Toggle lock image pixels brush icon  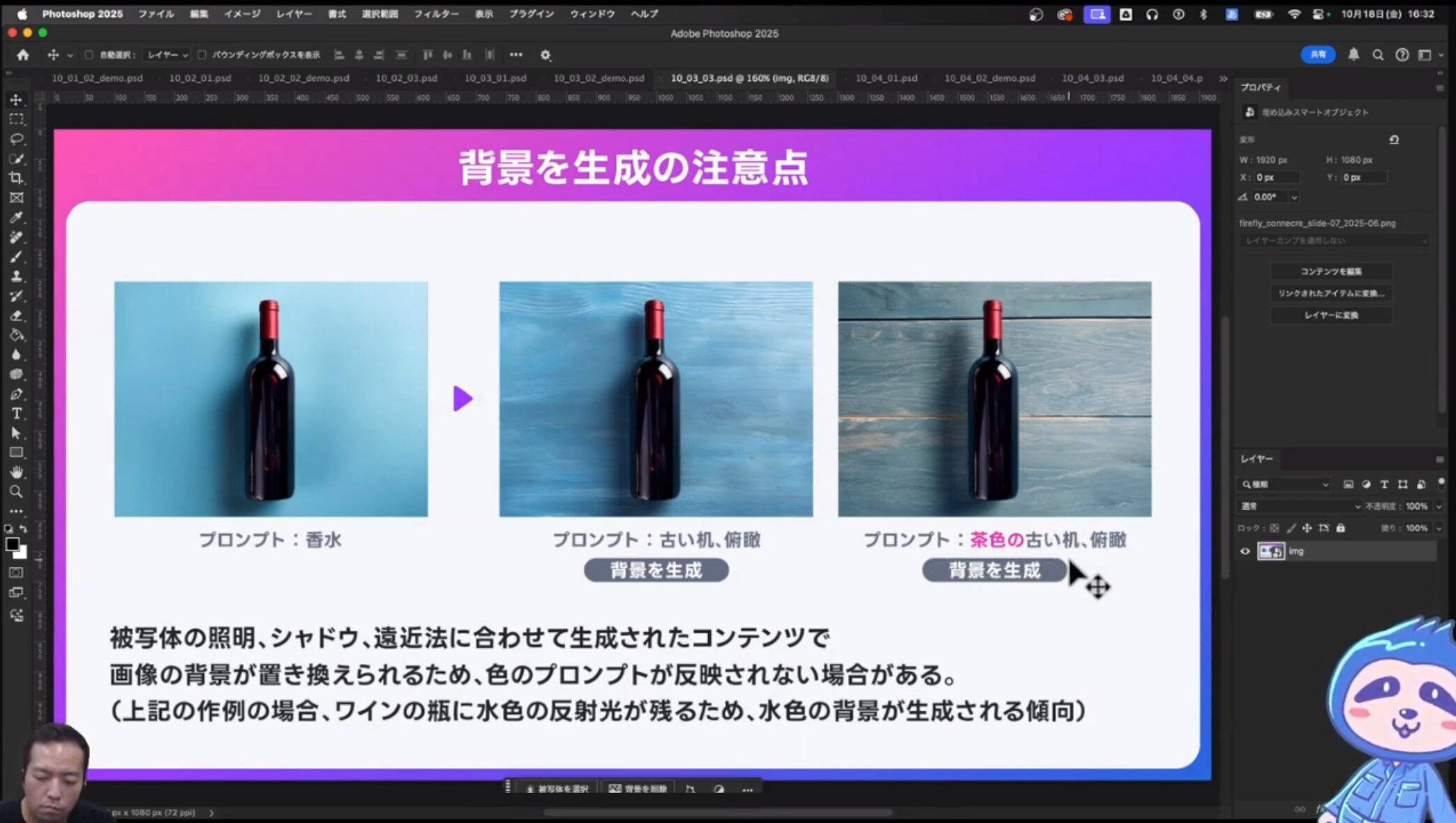click(x=1291, y=528)
